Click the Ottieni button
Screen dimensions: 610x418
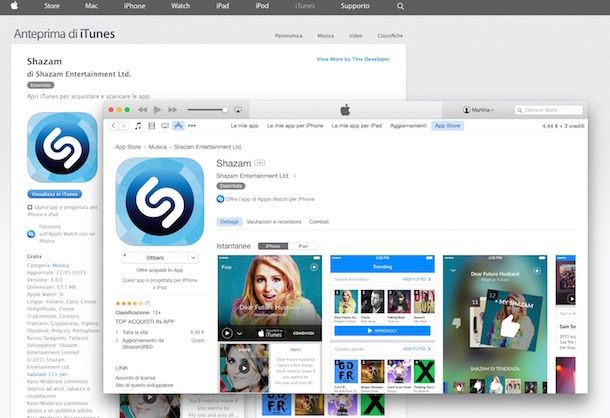pyautogui.click(x=155, y=258)
